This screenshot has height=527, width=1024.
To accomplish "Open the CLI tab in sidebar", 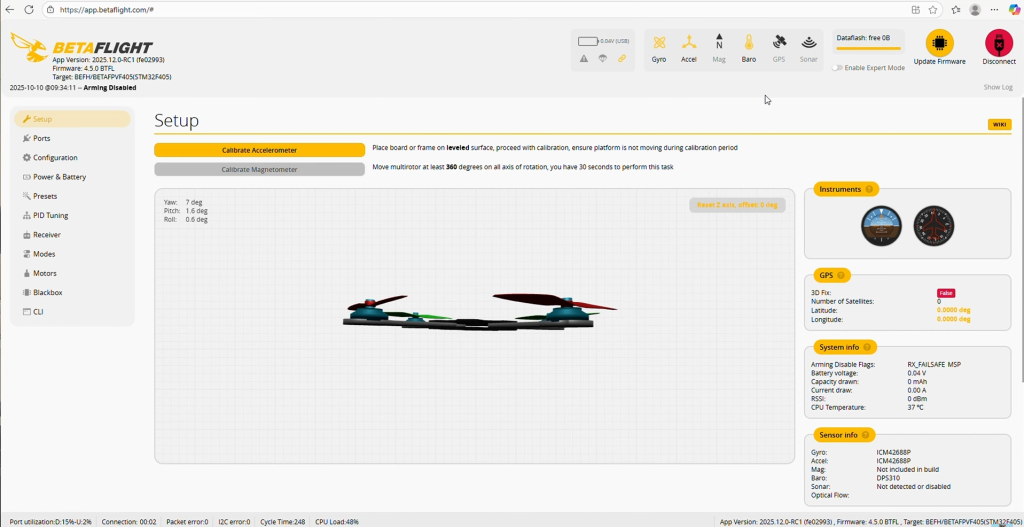I will coord(38,311).
